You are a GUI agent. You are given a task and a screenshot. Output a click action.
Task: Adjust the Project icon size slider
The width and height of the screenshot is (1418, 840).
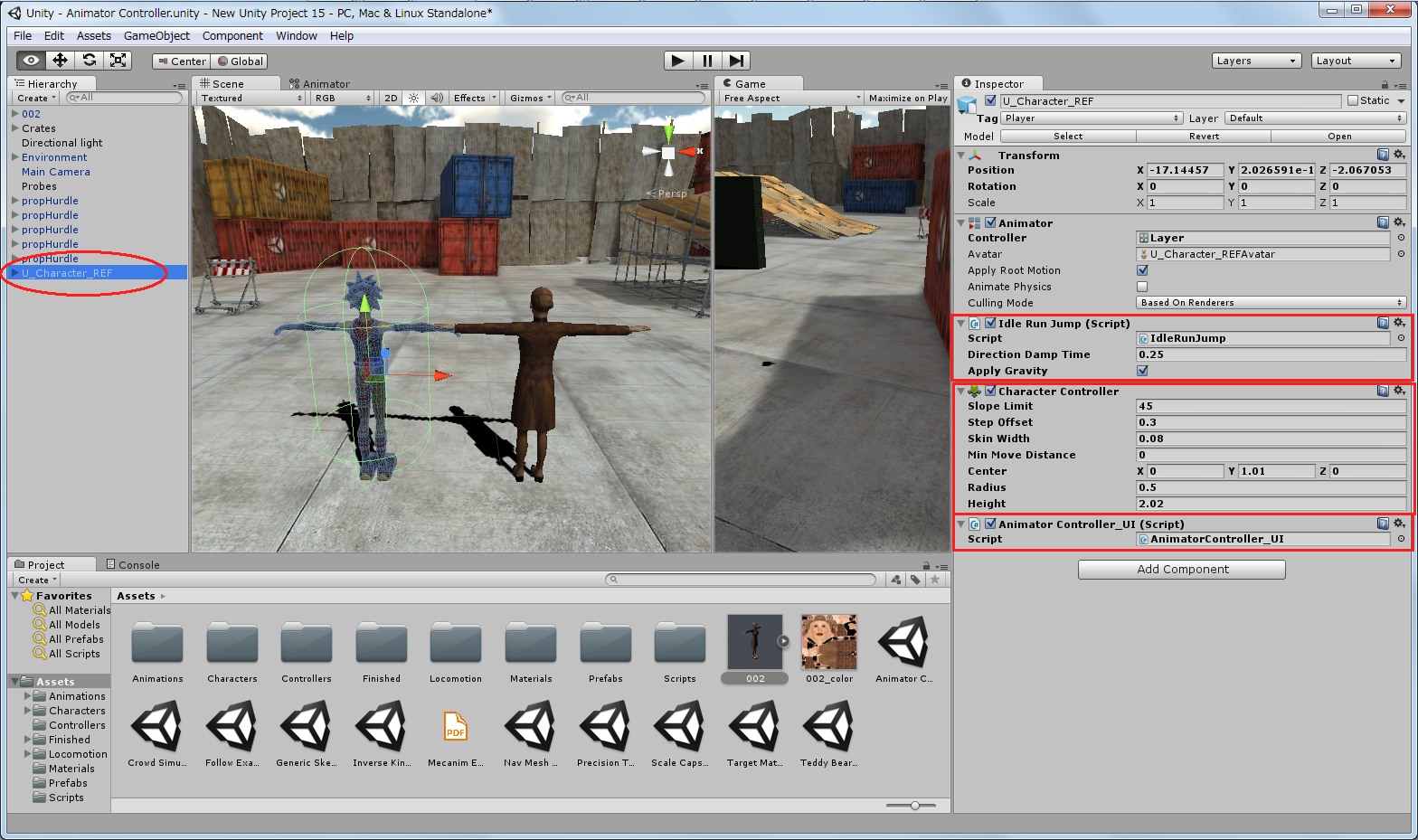click(x=915, y=805)
